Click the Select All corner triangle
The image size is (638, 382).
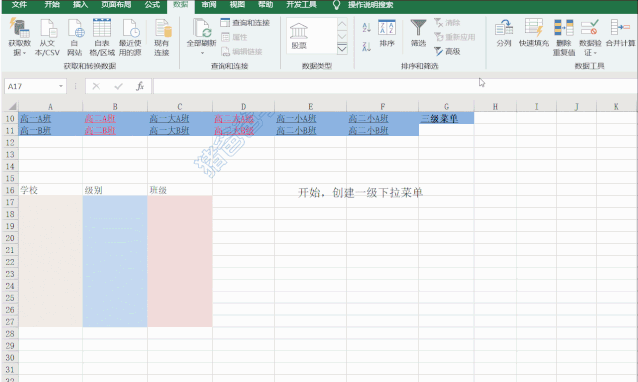12,107
